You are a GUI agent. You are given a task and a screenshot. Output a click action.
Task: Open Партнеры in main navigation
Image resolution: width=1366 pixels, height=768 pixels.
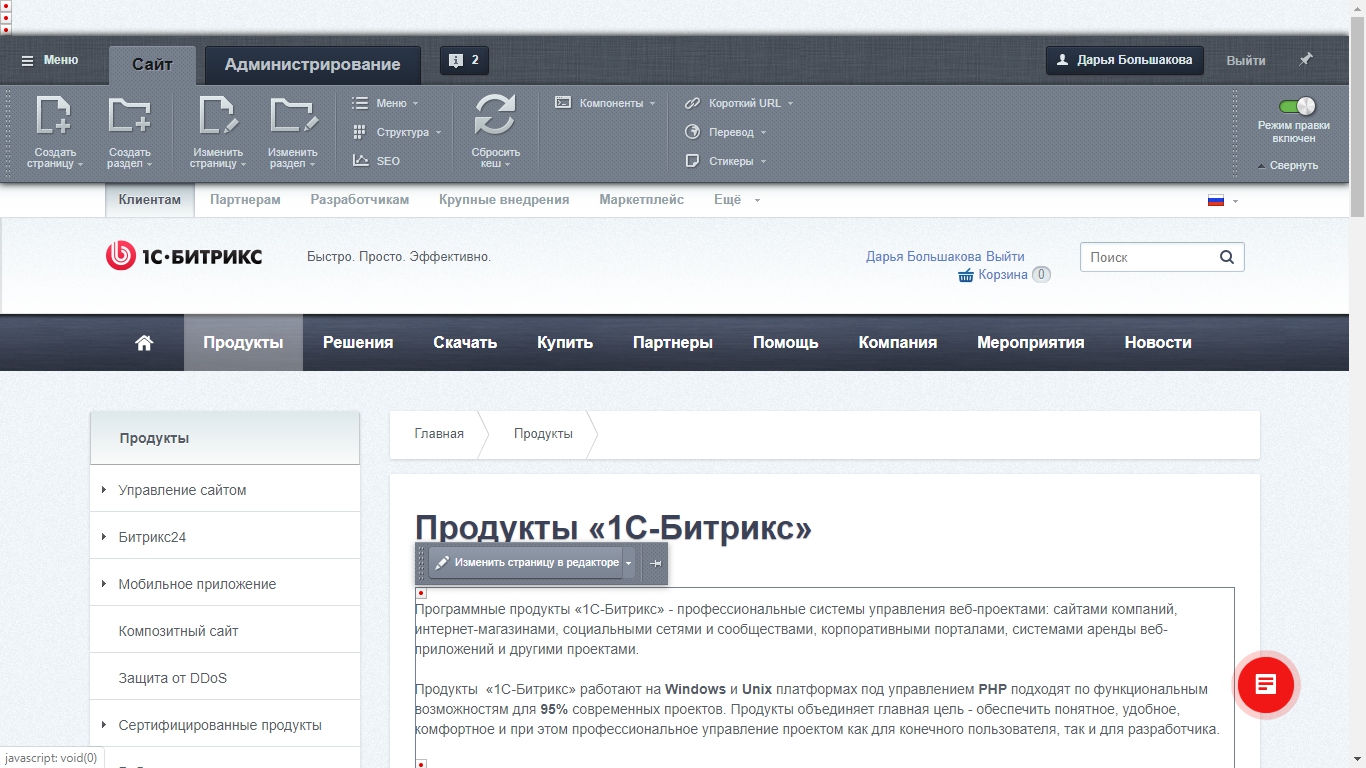[673, 343]
